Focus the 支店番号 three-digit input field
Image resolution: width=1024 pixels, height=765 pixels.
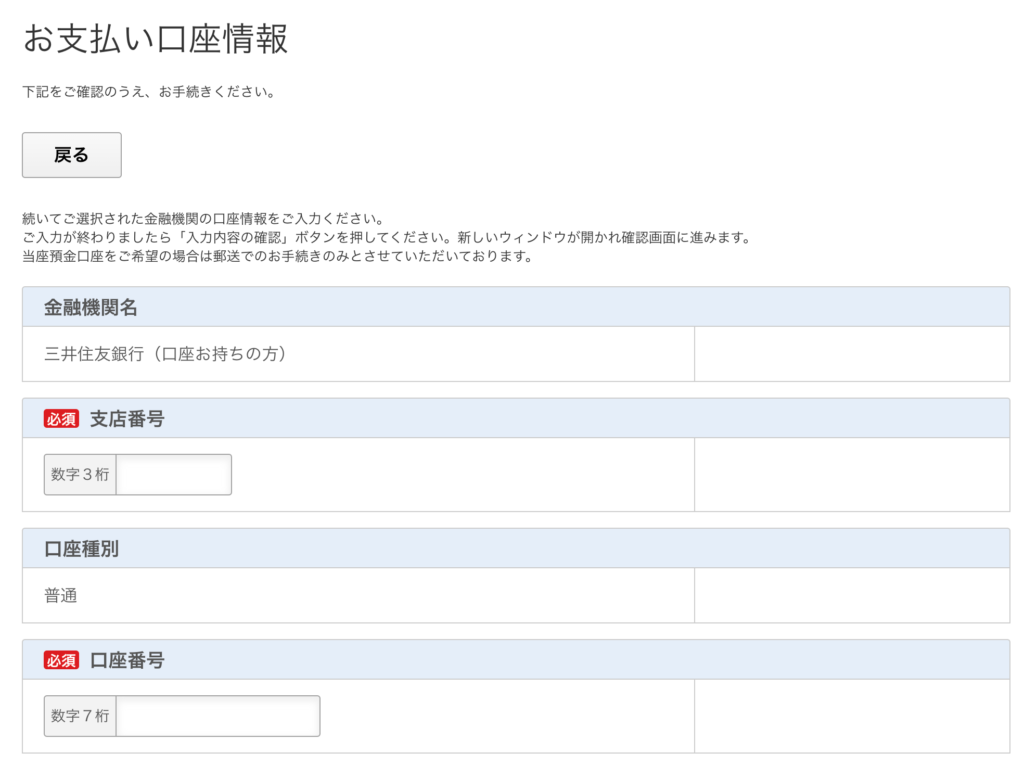[x=174, y=474]
